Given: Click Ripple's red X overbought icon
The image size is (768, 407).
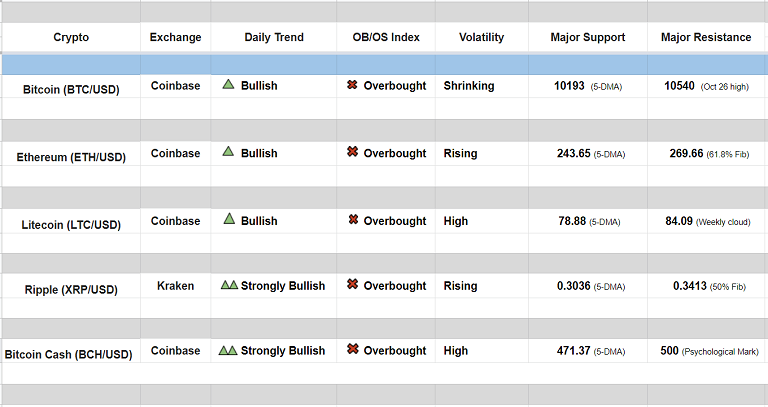Looking at the screenshot, I should tap(352, 285).
